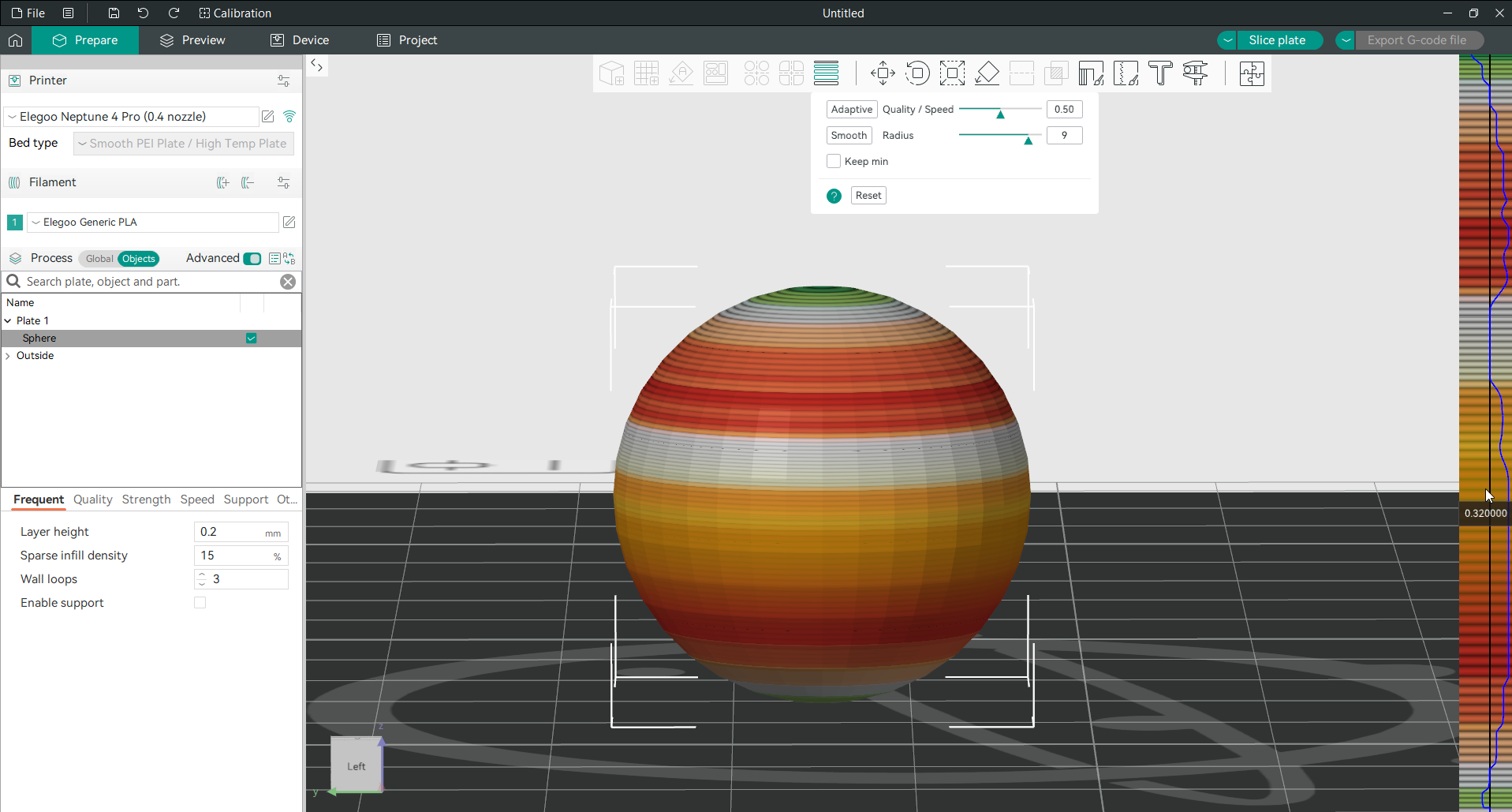Check the Enable support box
The height and width of the screenshot is (812, 1512).
(200, 603)
